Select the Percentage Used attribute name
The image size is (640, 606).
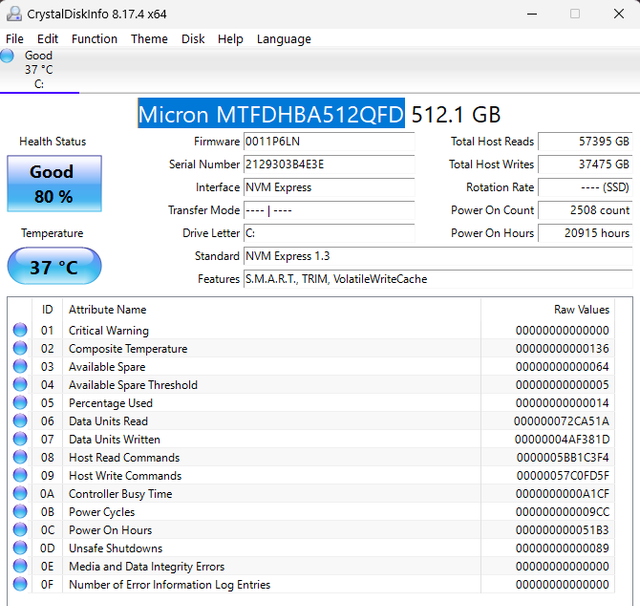pyautogui.click(x=111, y=403)
